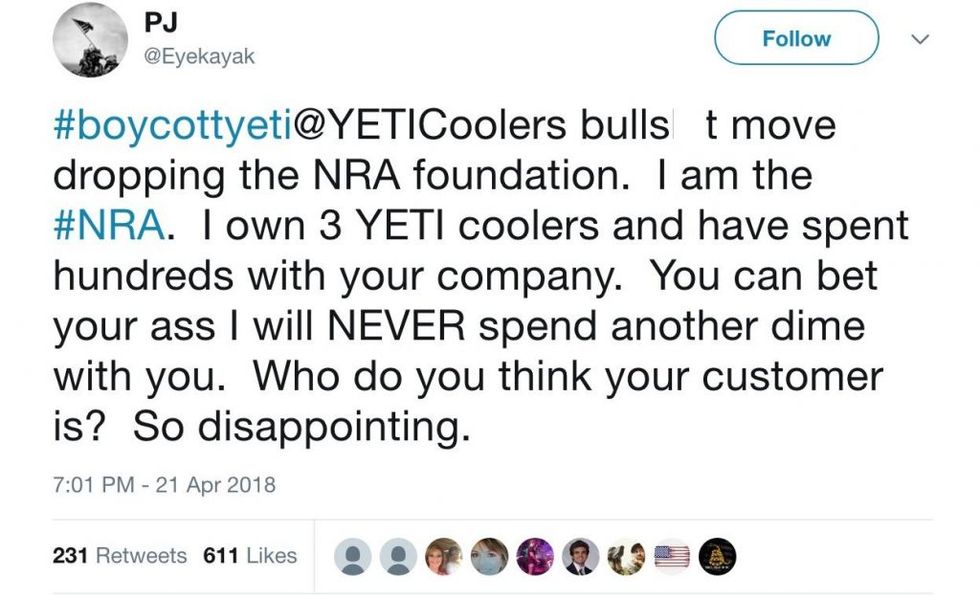Image resolution: width=980 pixels, height=595 pixels.
Task: Open the liker avatar right of suited man
Action: [x=626, y=556]
